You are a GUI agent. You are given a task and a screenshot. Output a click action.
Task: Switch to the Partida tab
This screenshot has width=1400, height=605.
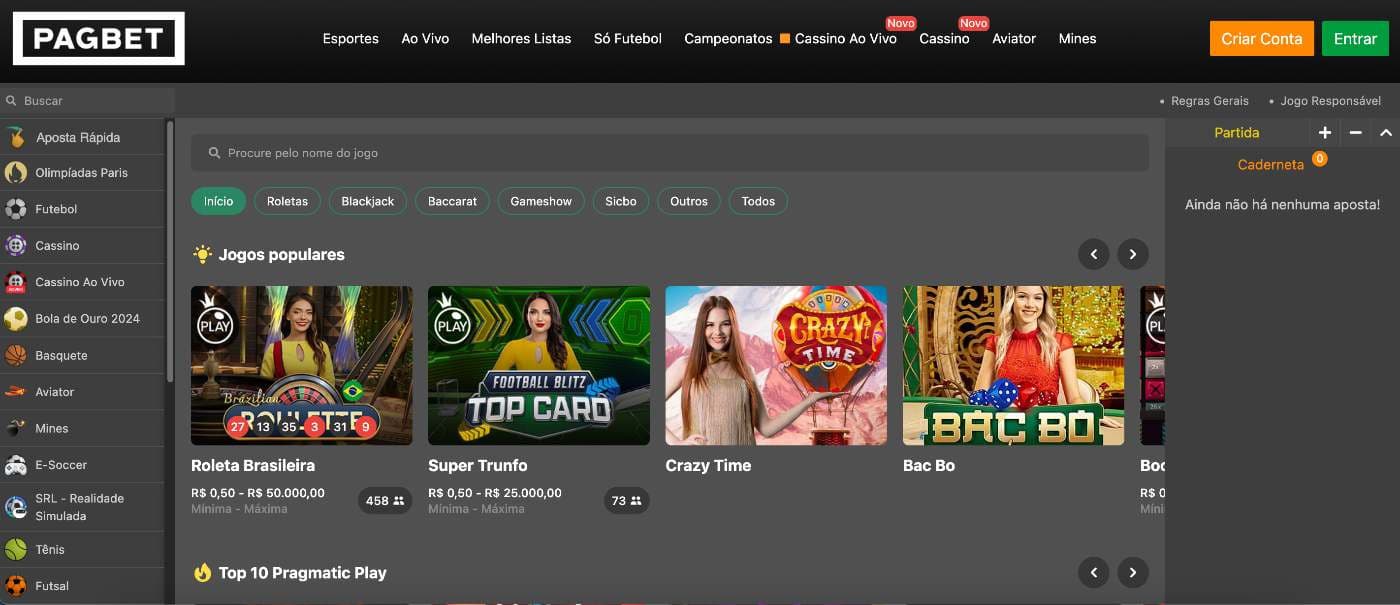pyautogui.click(x=1237, y=132)
